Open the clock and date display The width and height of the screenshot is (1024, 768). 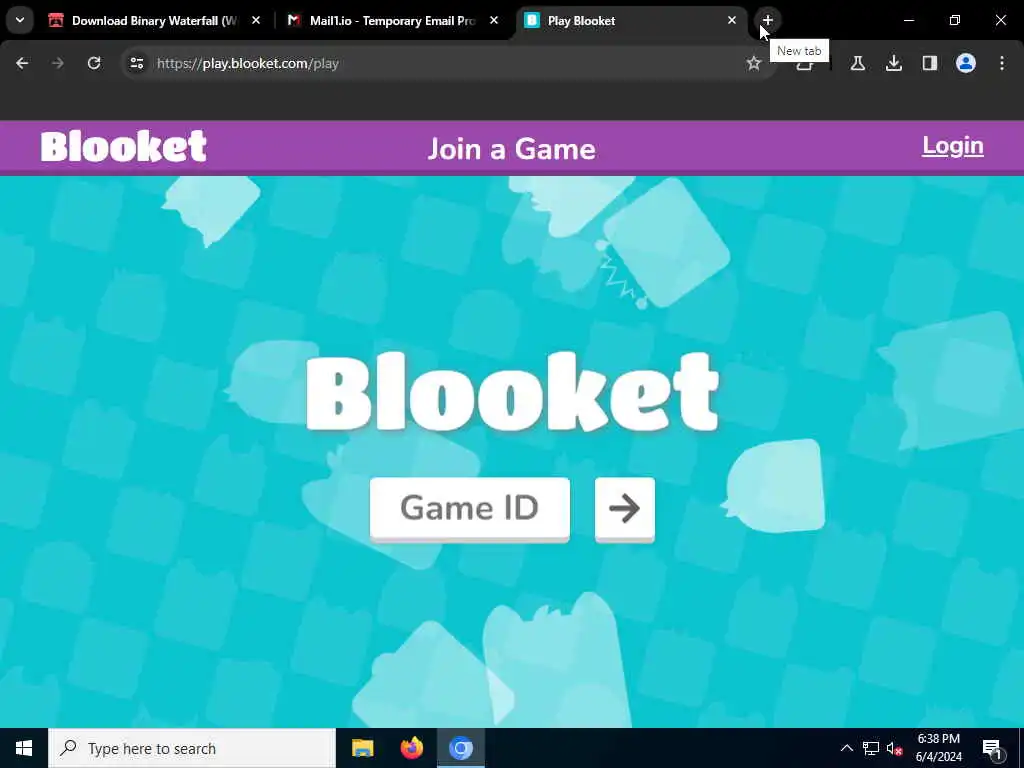[x=938, y=748]
